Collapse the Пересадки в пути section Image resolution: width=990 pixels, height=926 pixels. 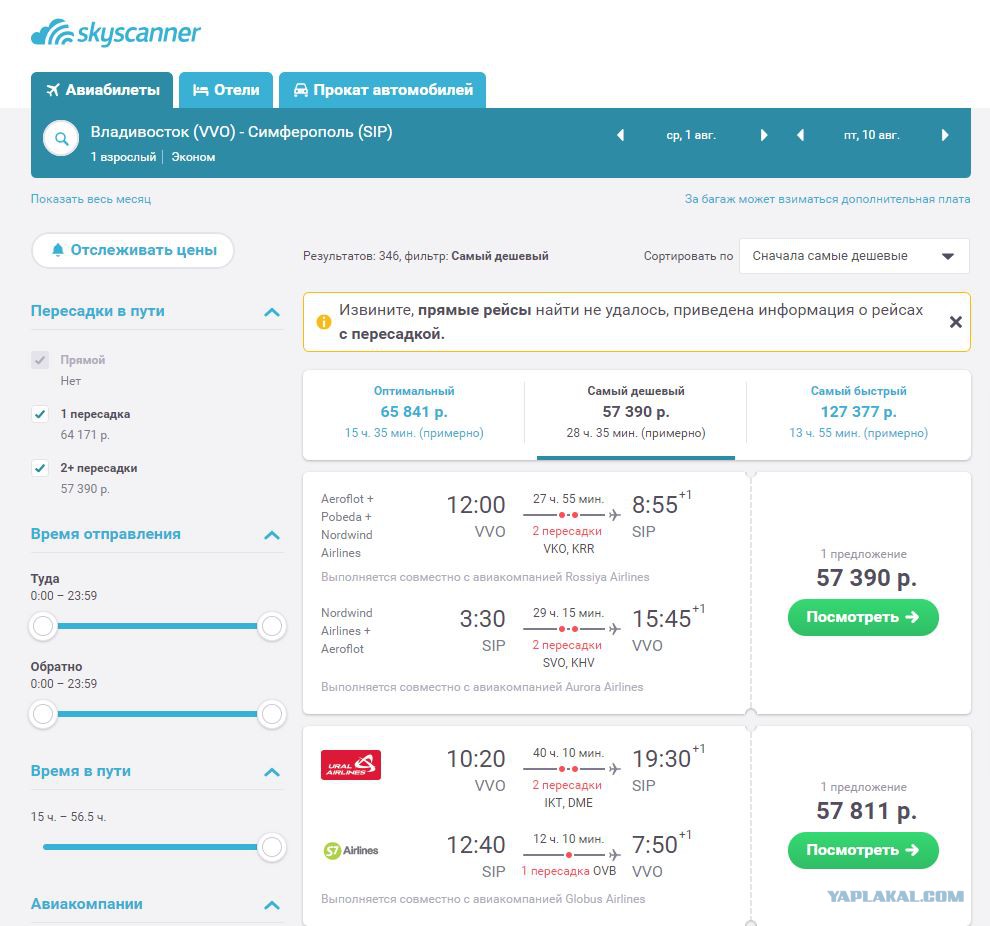pos(271,312)
